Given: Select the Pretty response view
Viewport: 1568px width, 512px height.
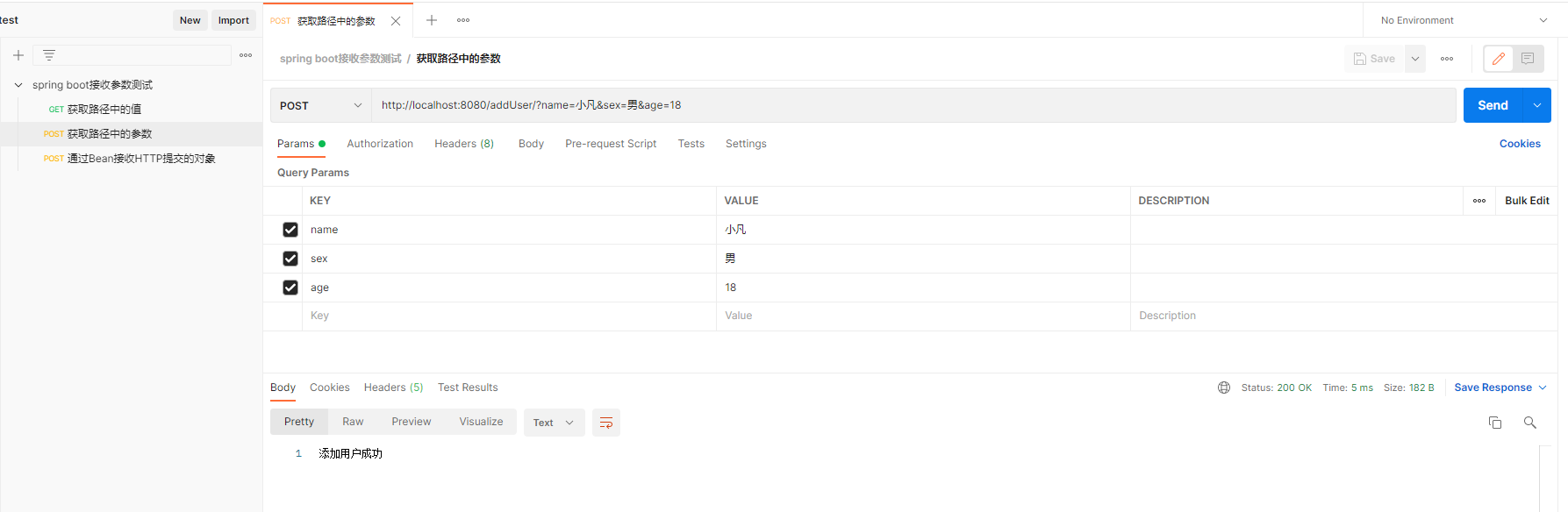Looking at the screenshot, I should coord(298,422).
